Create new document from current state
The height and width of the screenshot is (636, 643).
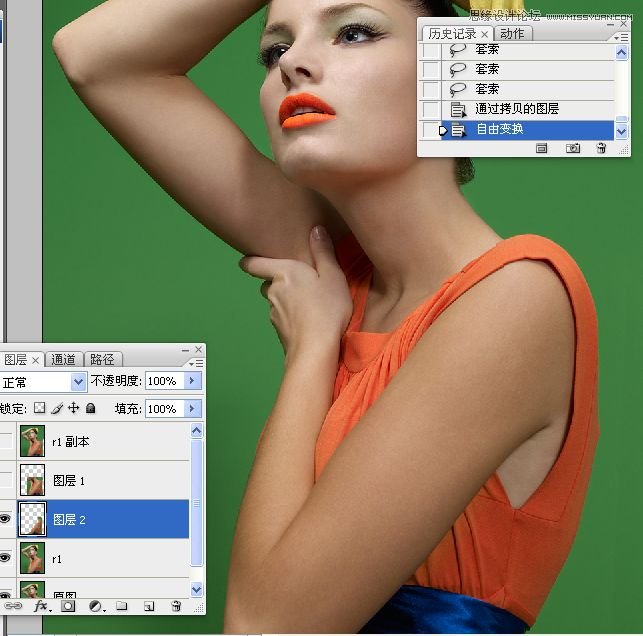click(541, 148)
